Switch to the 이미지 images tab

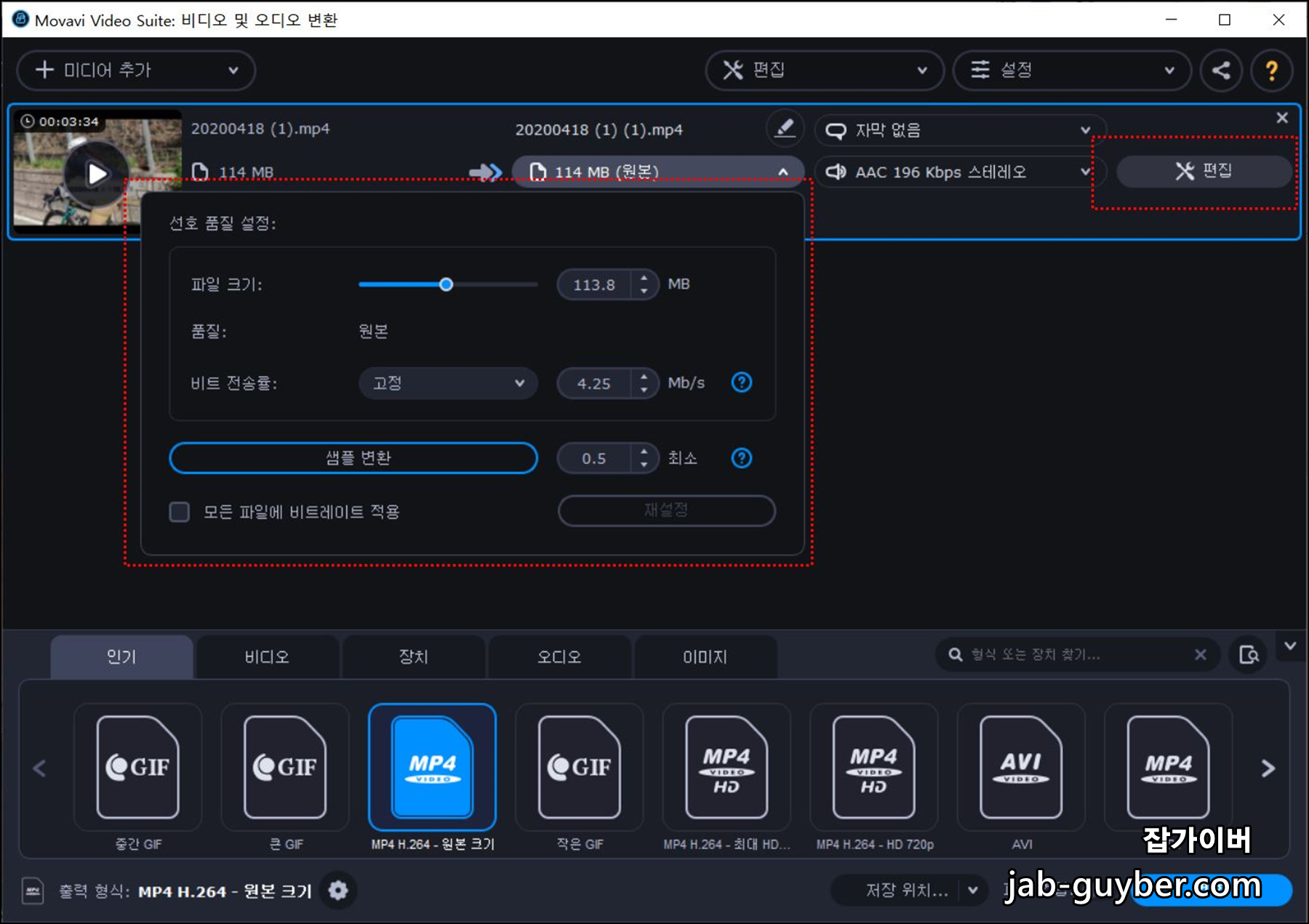coord(705,657)
